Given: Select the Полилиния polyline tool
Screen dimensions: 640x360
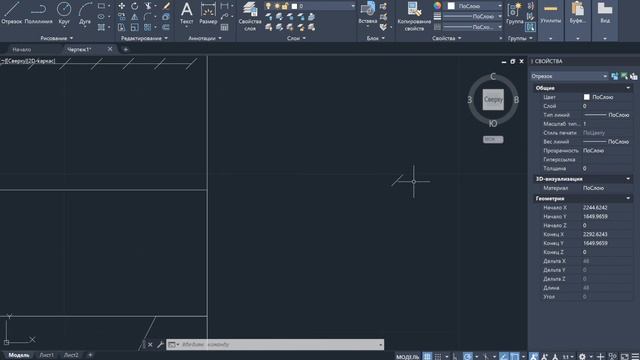Looking at the screenshot, I should [38, 13].
